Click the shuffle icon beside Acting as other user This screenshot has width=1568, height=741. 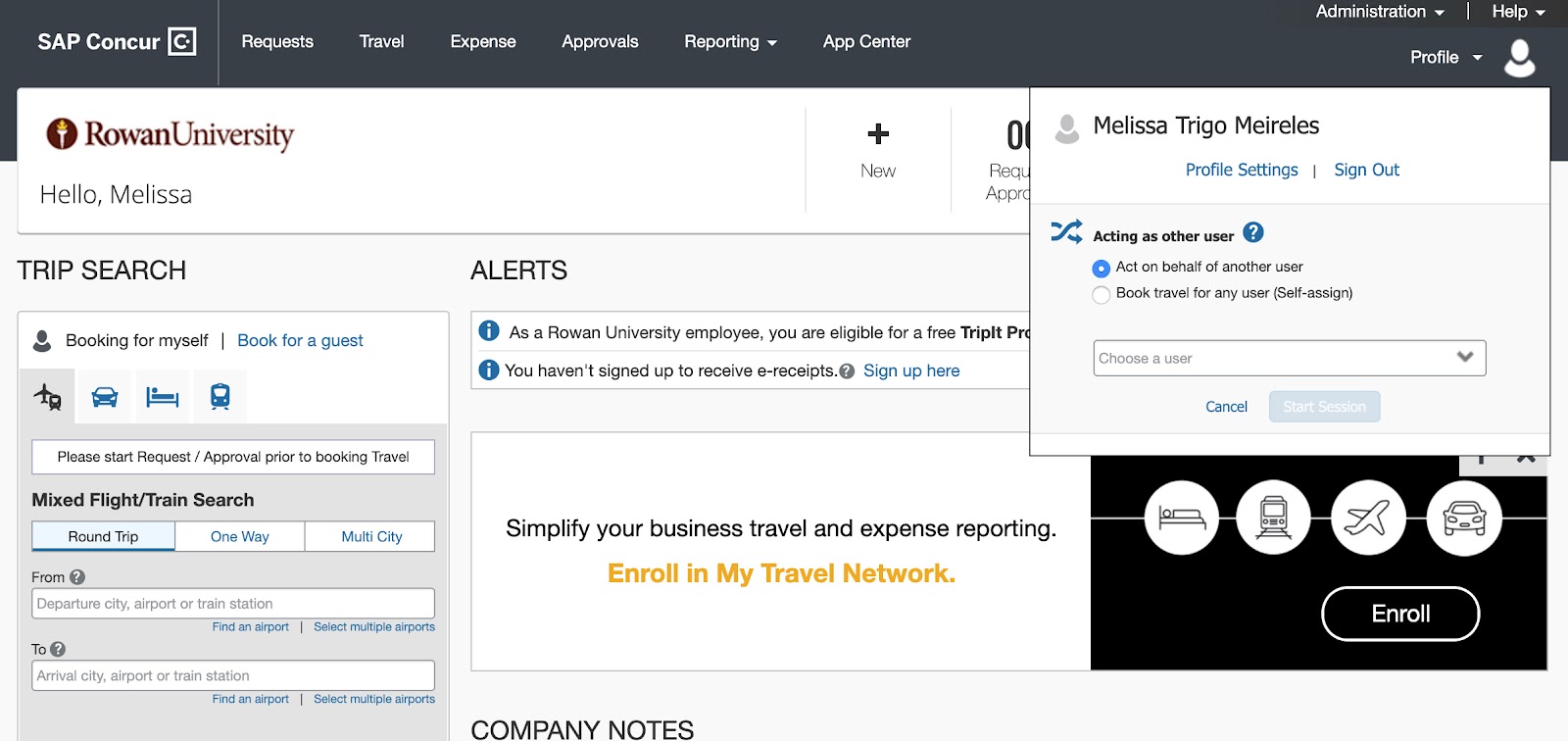[x=1066, y=231]
